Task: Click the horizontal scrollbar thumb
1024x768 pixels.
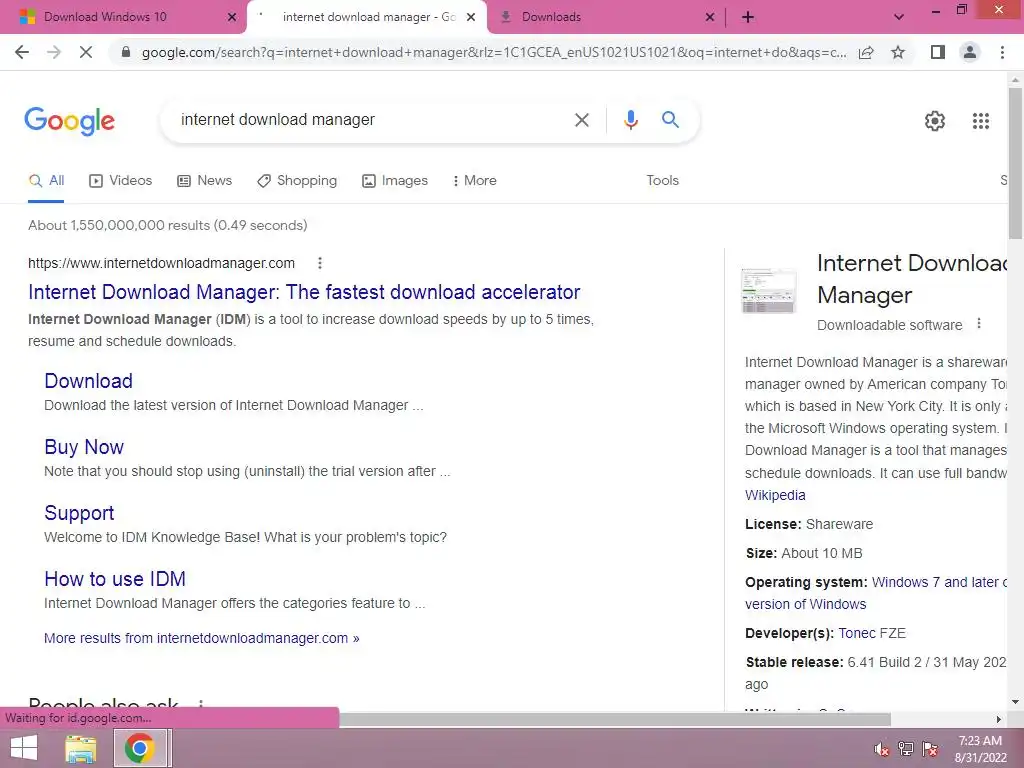Action: [614, 719]
